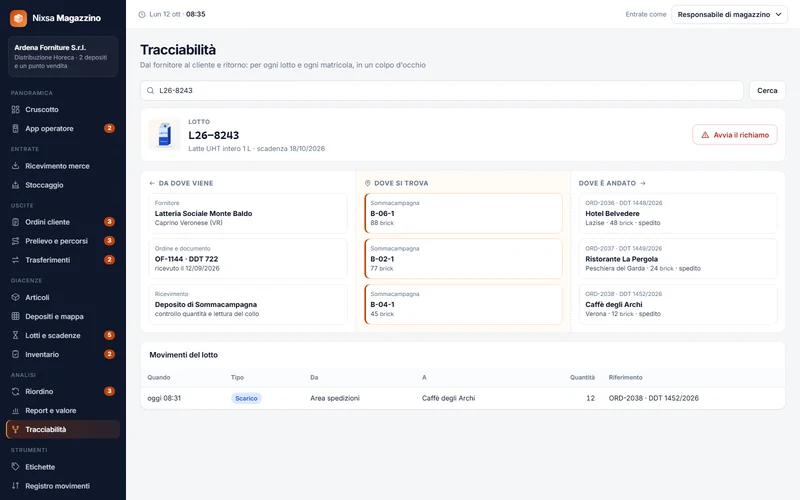The height and width of the screenshot is (500, 800).
Task: Select Report e valore menu item
Action: coord(63,410)
